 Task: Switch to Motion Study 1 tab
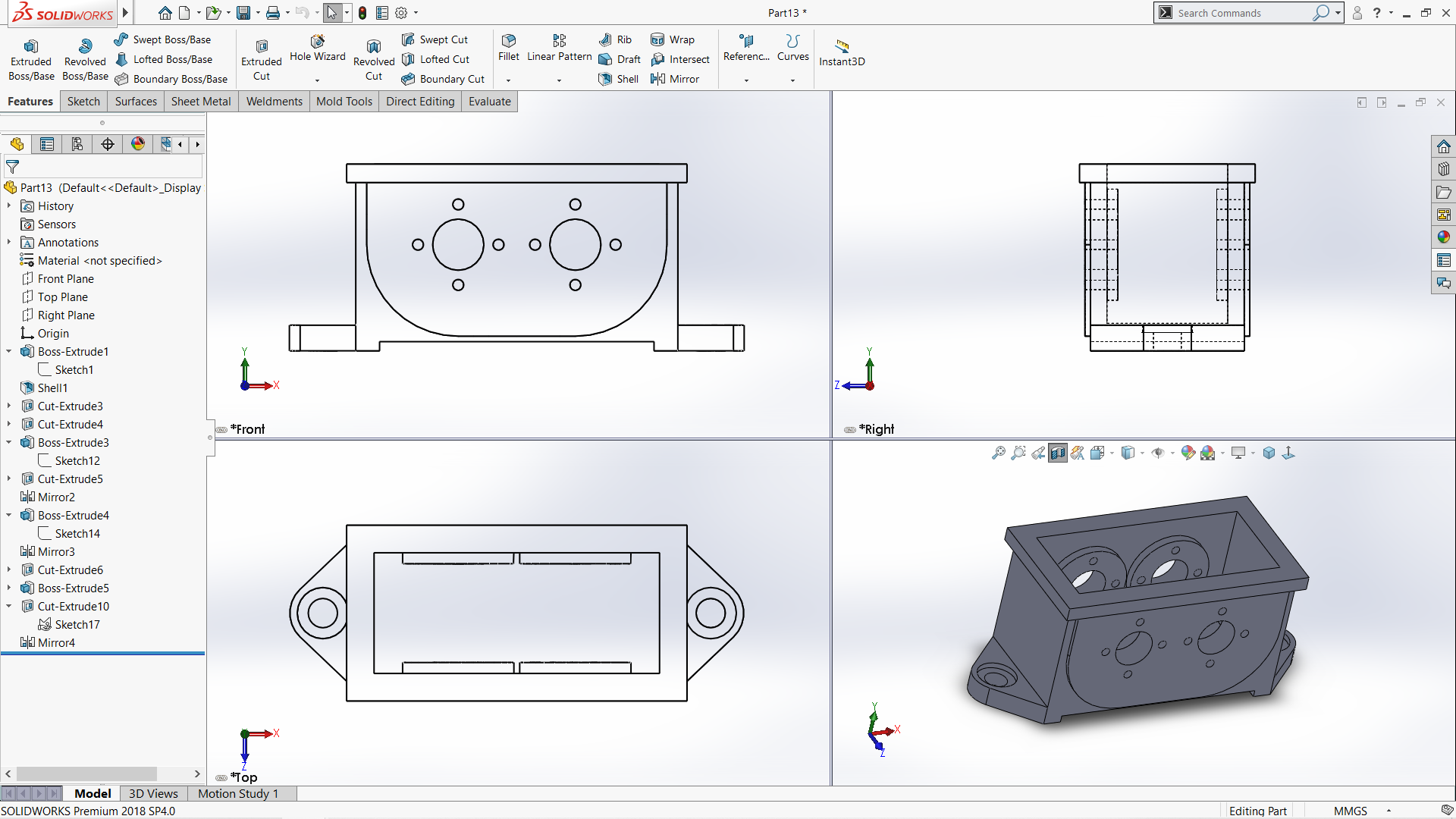(238, 793)
